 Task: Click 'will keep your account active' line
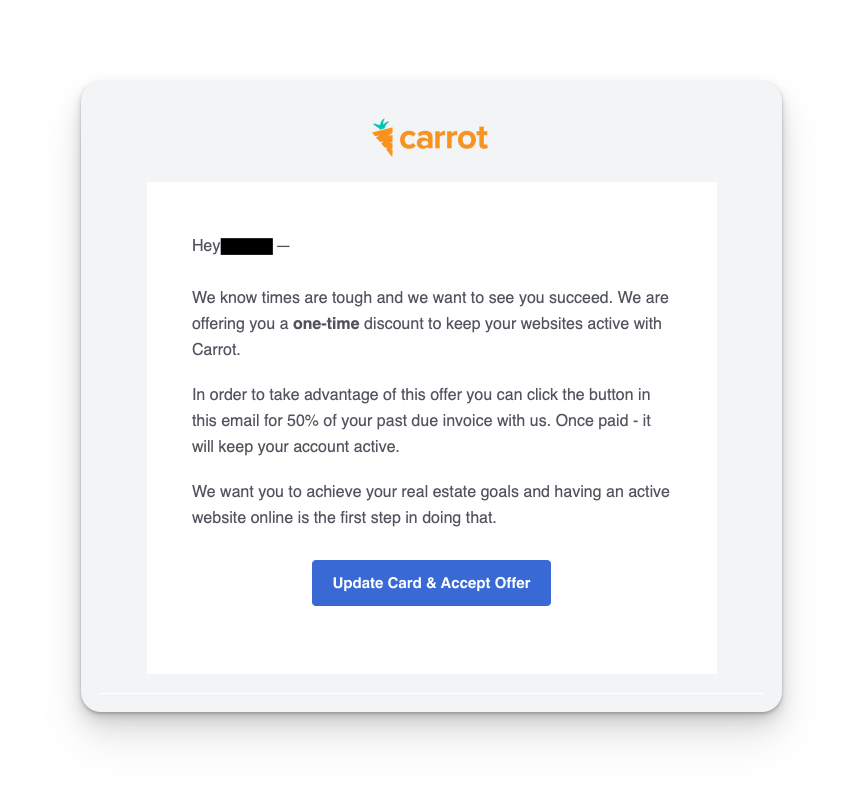(x=296, y=447)
